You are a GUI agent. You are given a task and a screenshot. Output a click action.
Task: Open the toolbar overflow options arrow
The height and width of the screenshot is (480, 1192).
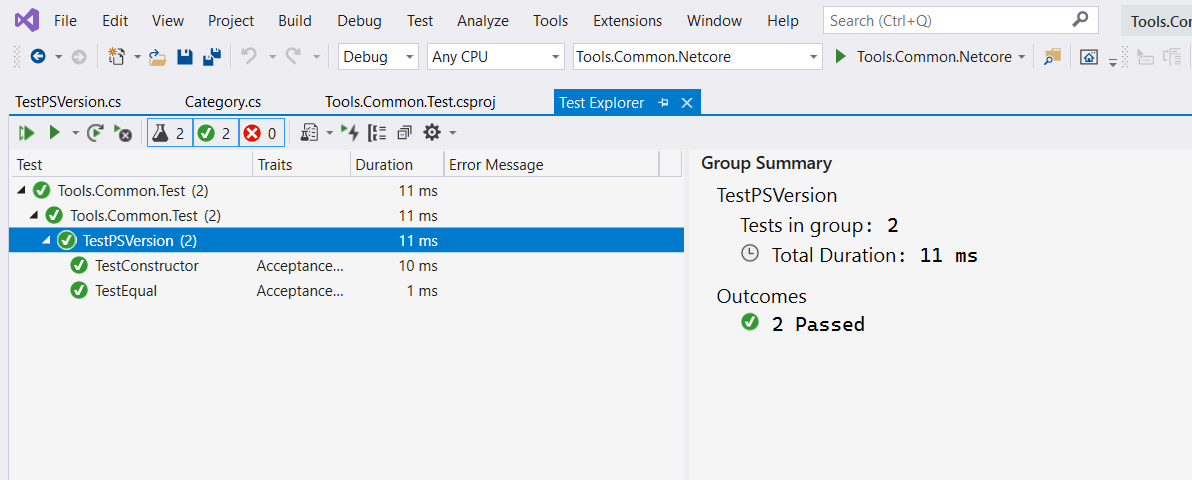pyautogui.click(x=1113, y=62)
